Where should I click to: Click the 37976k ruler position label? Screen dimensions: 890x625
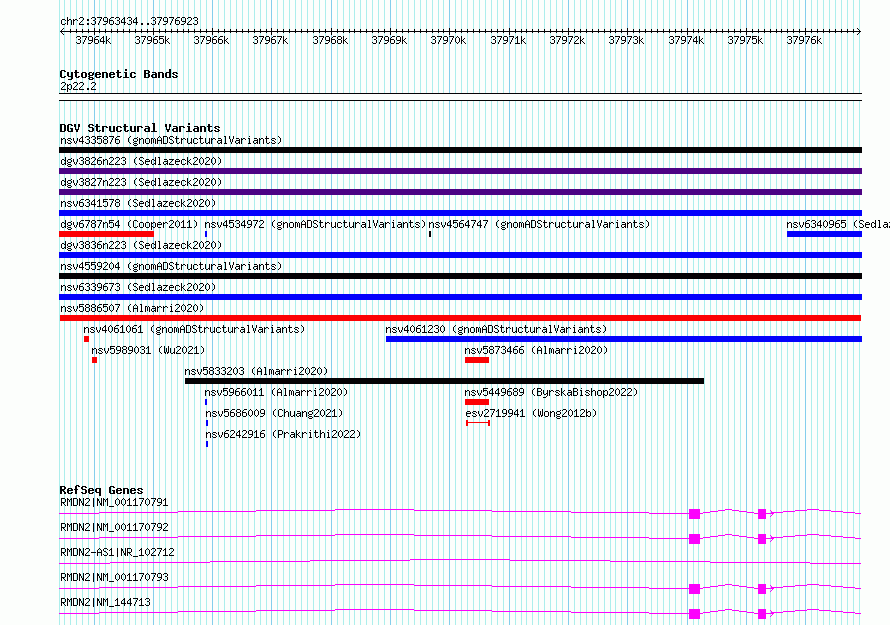click(x=804, y=40)
